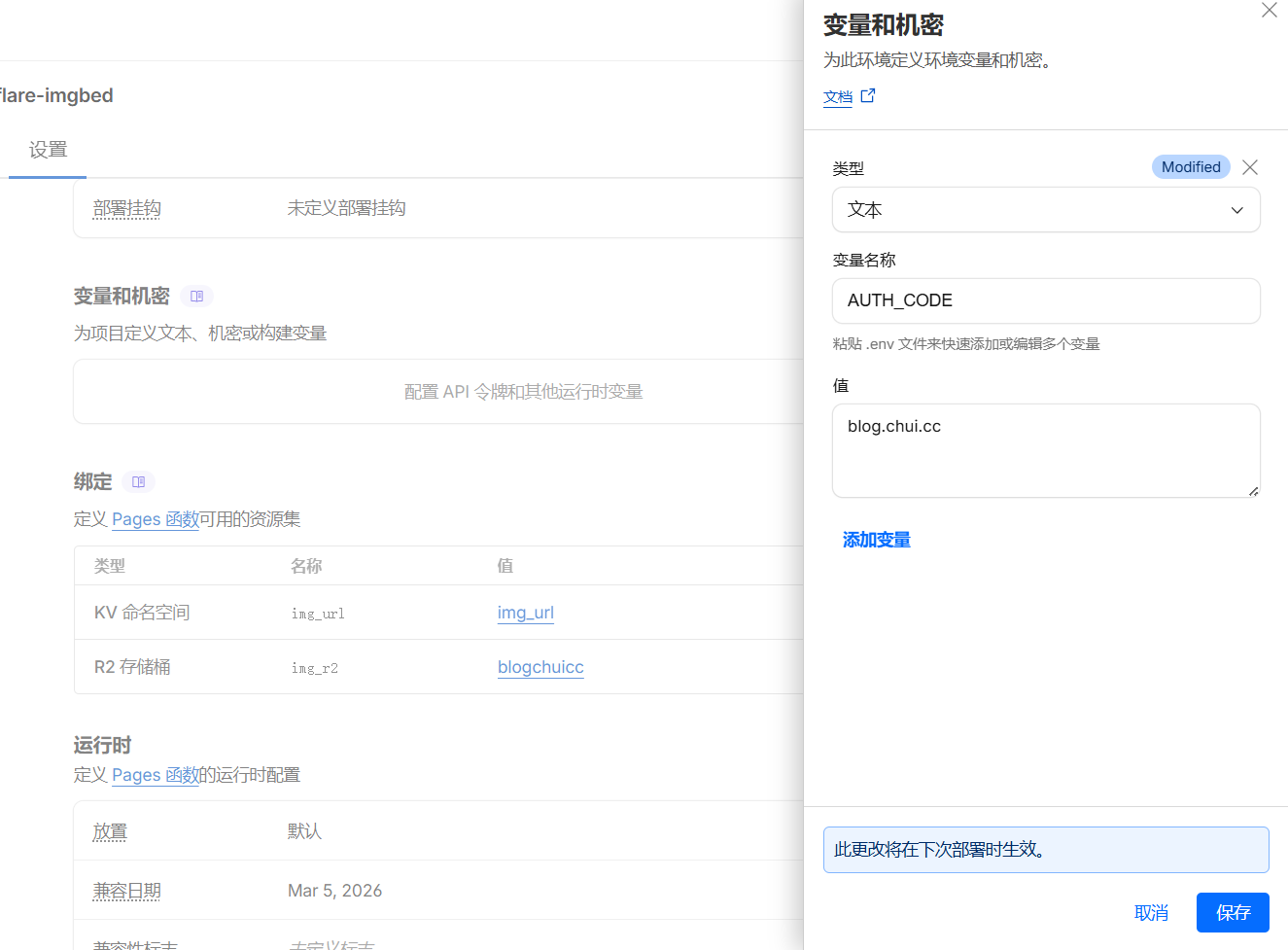Open the img_url KV namespace link

tap(525, 613)
